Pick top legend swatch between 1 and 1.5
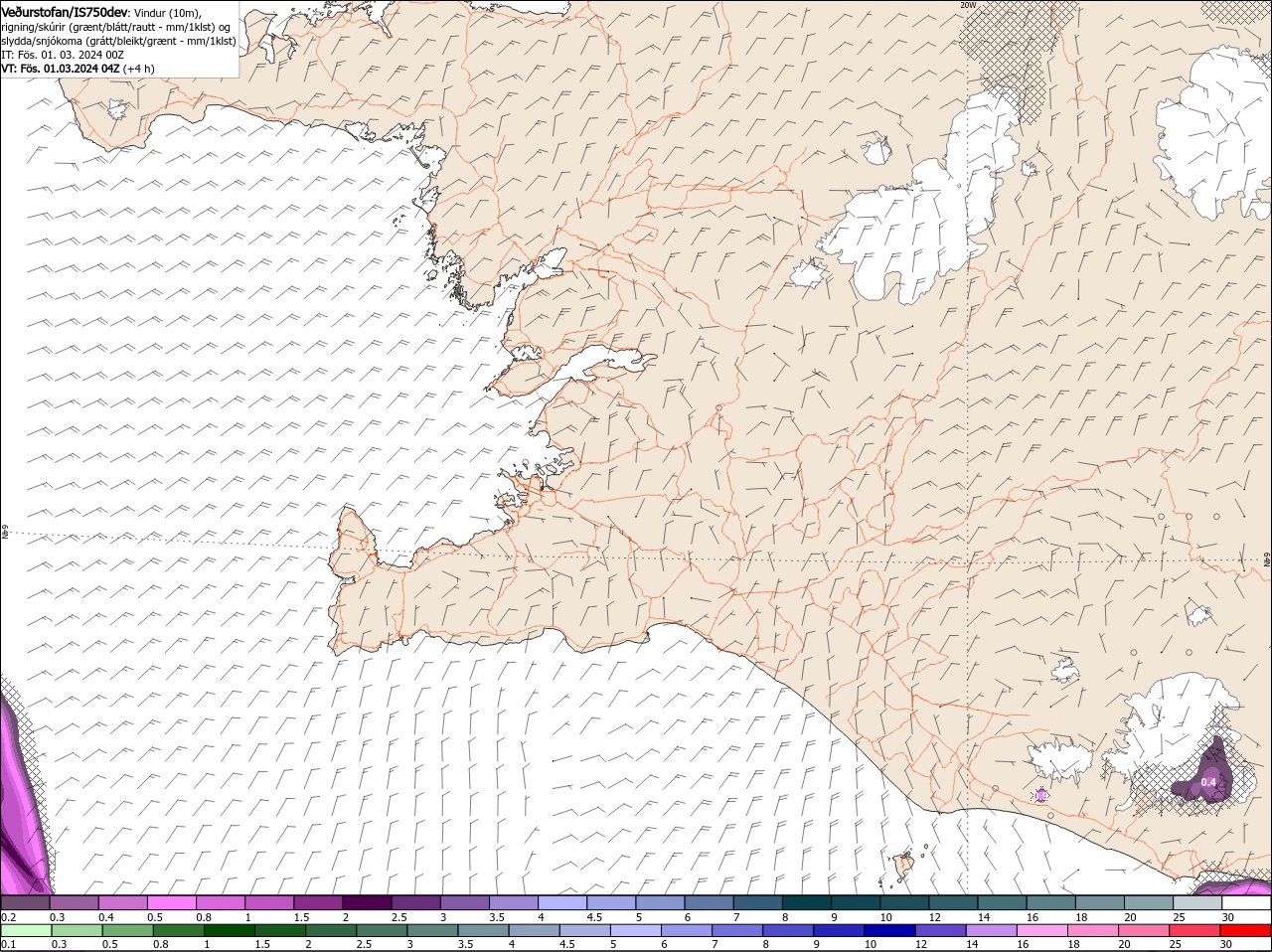The image size is (1272, 952). point(269,902)
